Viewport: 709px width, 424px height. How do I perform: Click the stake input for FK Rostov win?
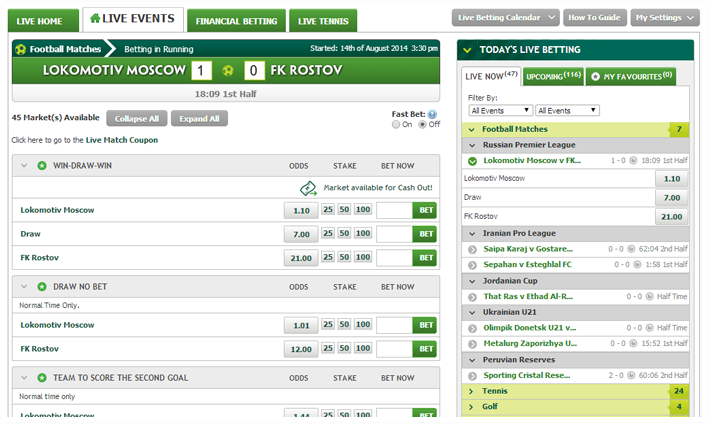point(393,258)
